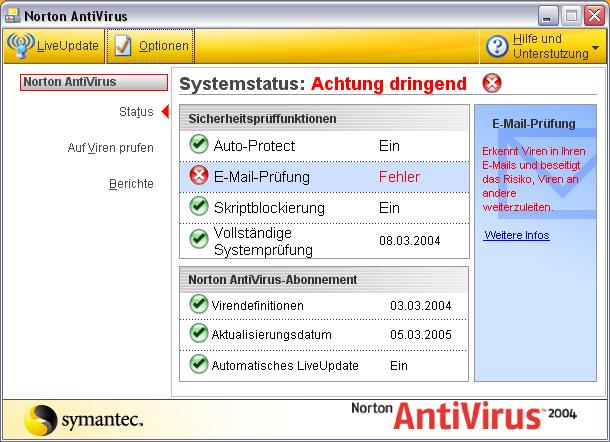The height and width of the screenshot is (442, 610).
Task: Click the 08.03.2004 system scan date
Action: click(x=410, y=240)
